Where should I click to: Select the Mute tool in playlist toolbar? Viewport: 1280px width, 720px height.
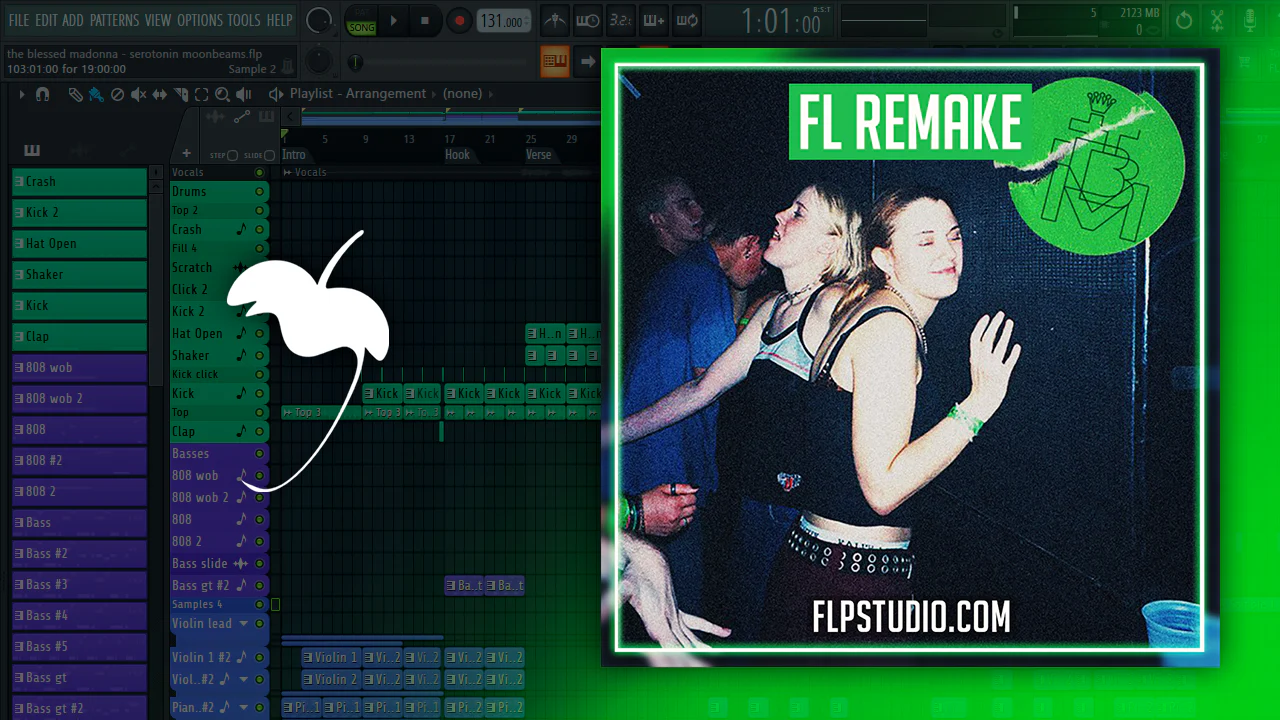pyautogui.click(x=138, y=94)
